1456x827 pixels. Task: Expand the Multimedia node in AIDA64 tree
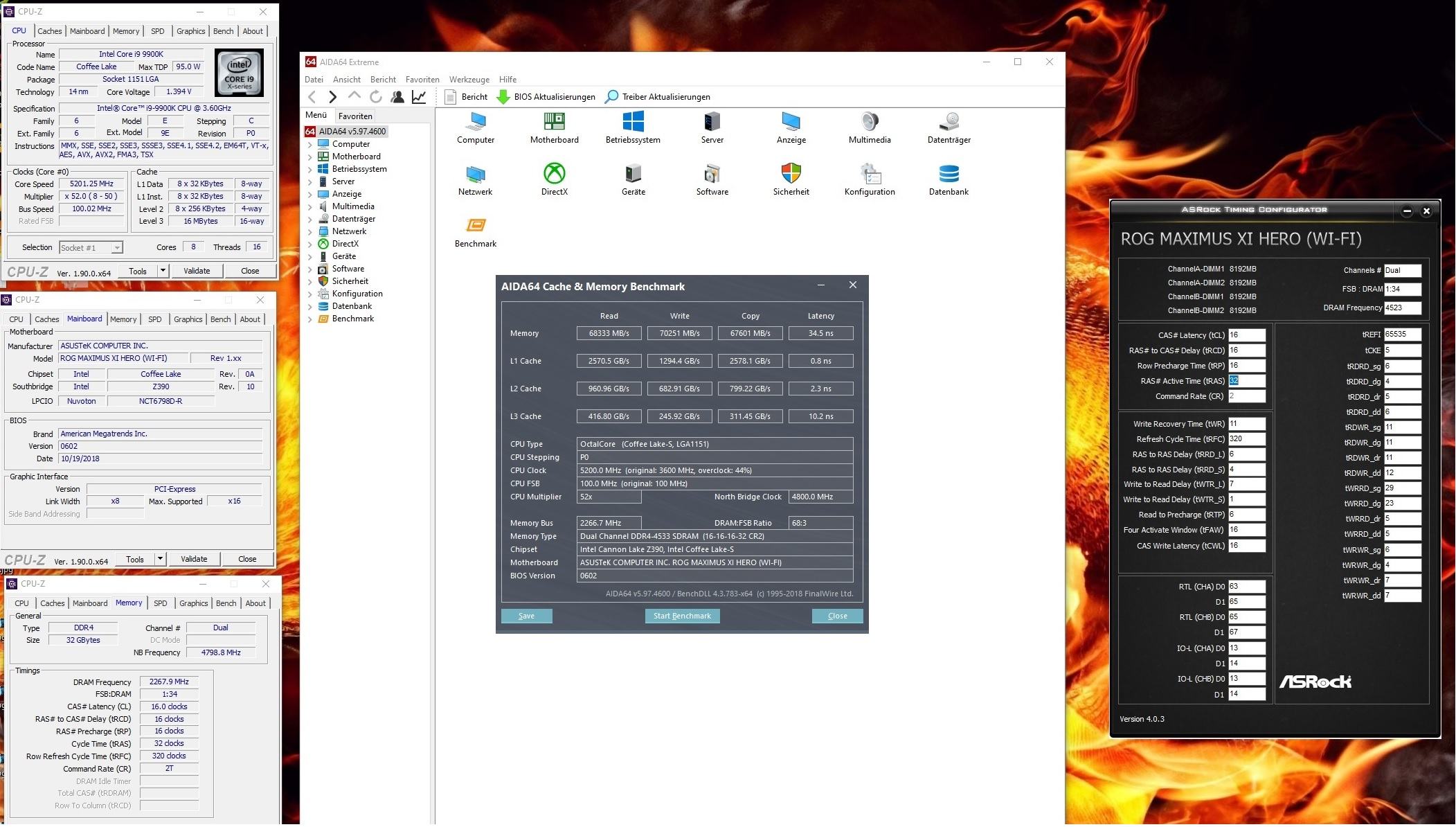pyautogui.click(x=309, y=206)
